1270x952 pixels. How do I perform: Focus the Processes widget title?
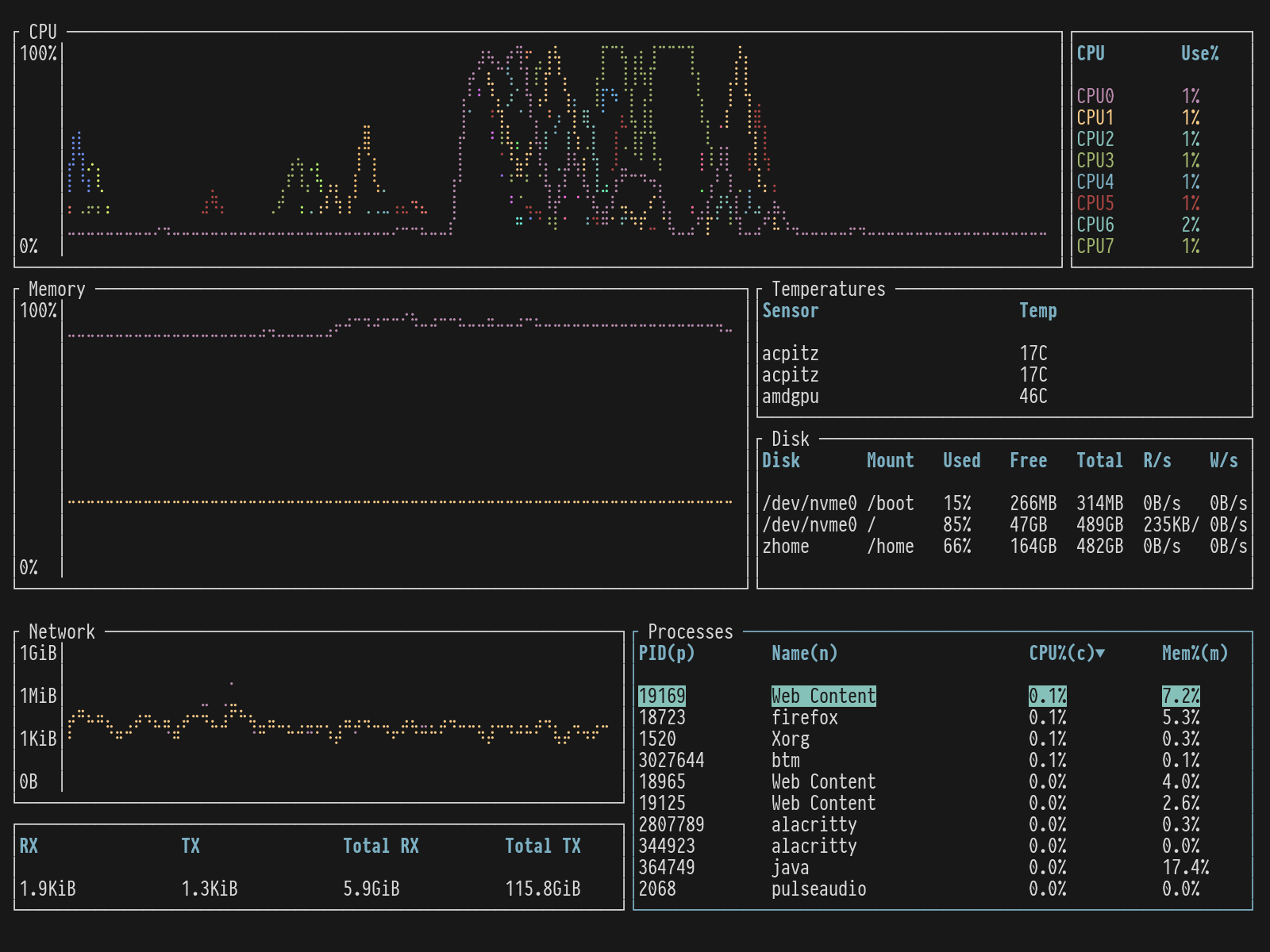point(691,631)
